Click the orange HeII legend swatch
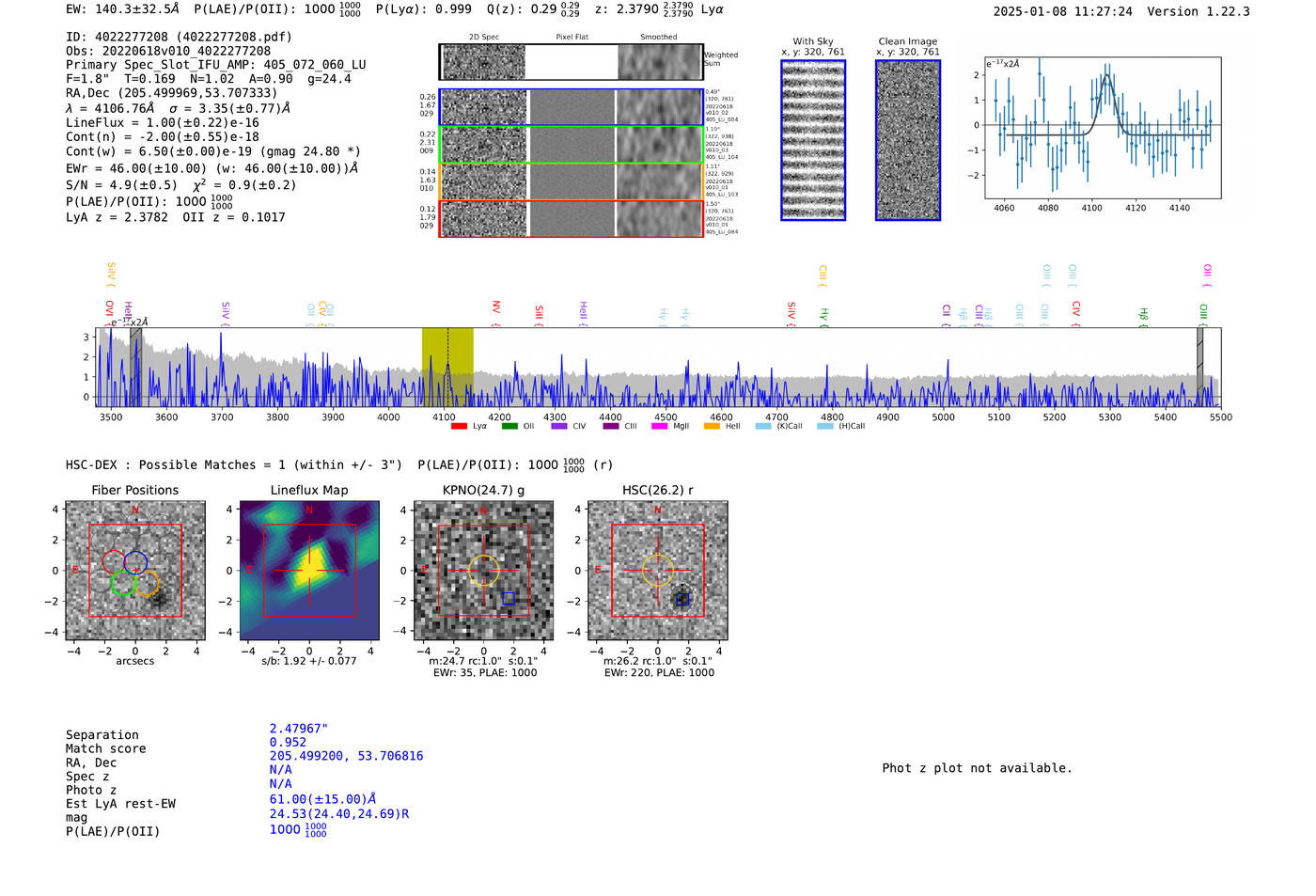Image resolution: width=1316 pixels, height=896 pixels. pos(713,427)
